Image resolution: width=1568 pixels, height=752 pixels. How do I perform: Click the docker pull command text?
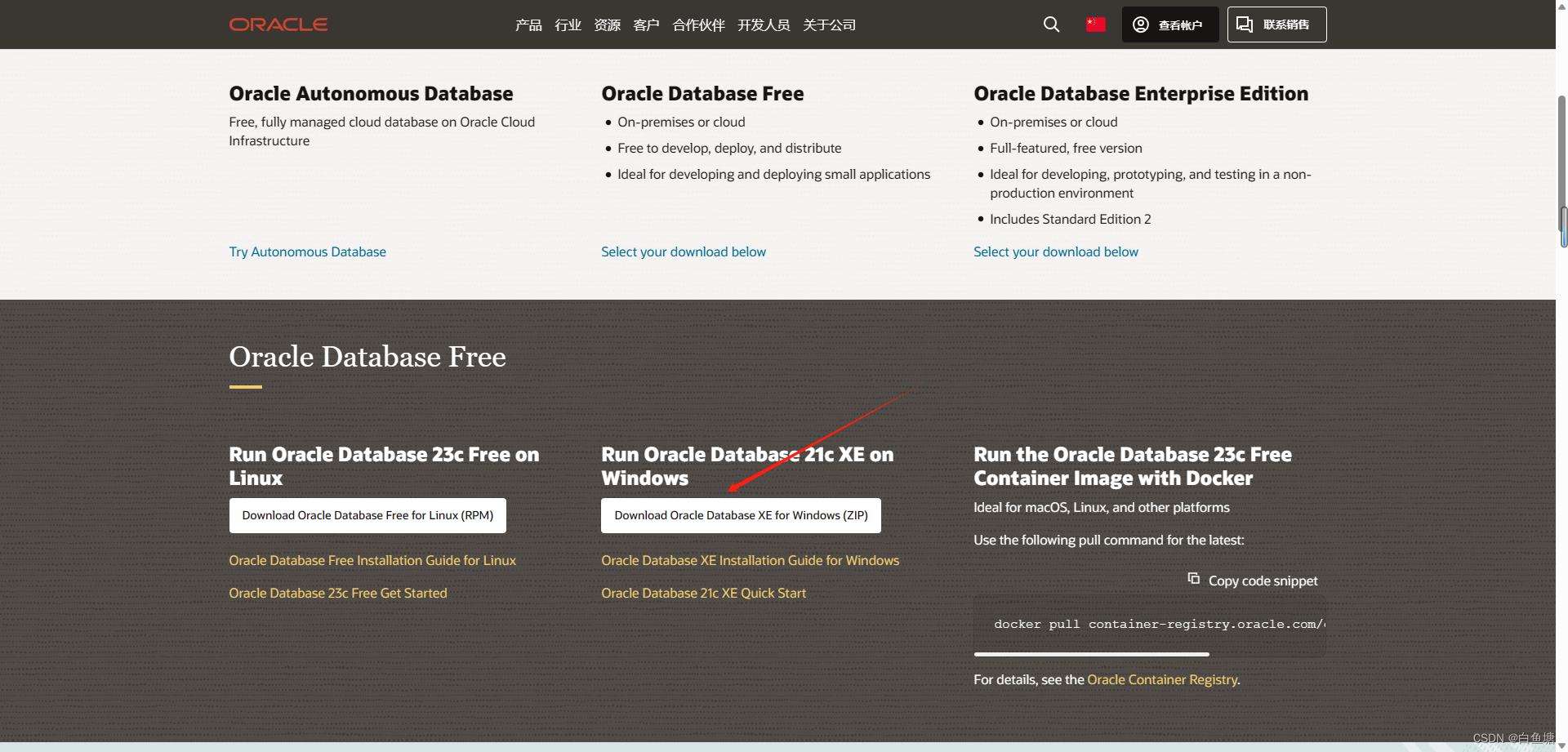tap(1159, 624)
